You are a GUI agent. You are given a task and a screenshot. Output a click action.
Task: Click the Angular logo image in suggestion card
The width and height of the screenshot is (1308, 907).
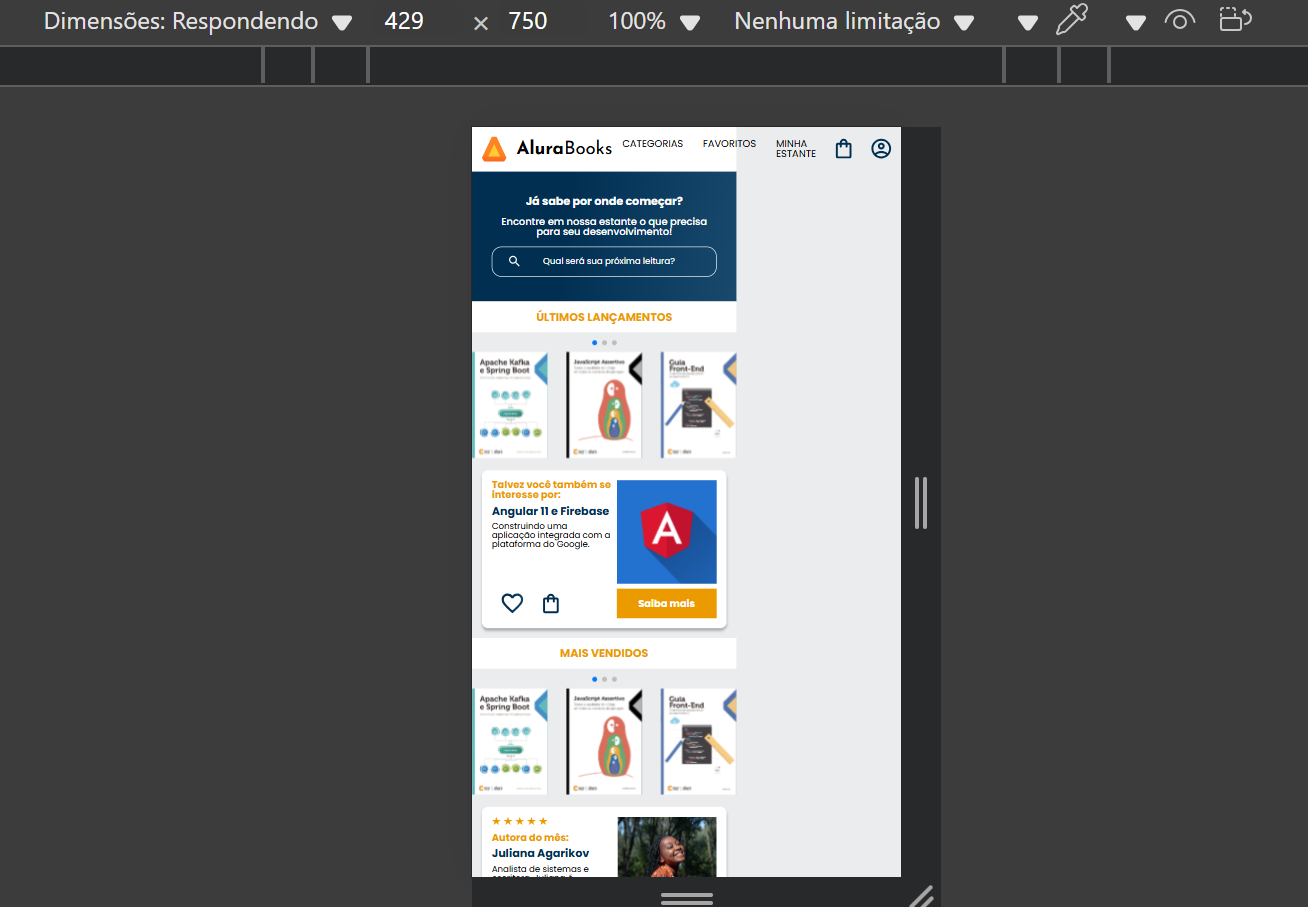pos(667,532)
